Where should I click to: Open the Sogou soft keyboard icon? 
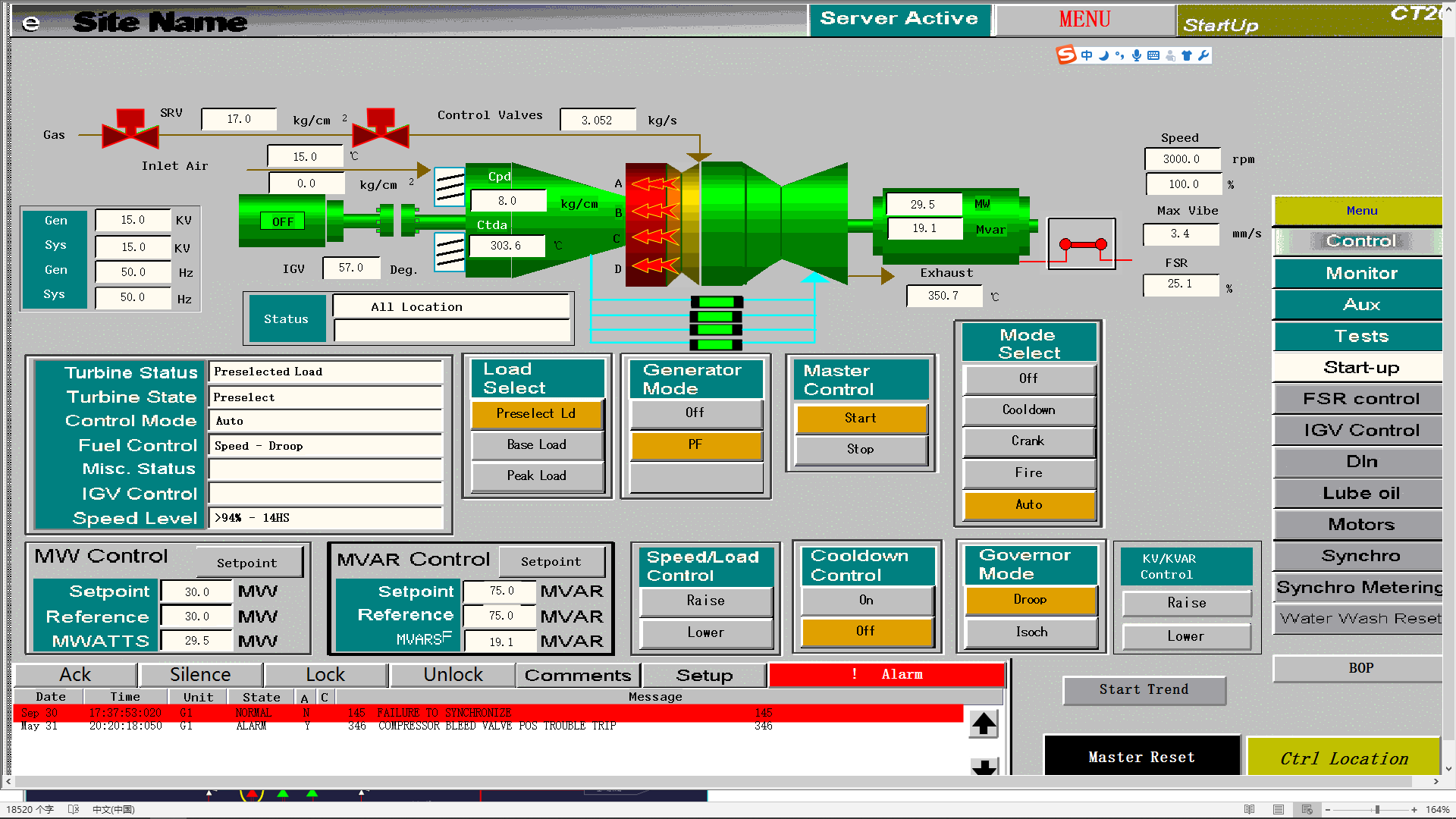pos(1153,55)
